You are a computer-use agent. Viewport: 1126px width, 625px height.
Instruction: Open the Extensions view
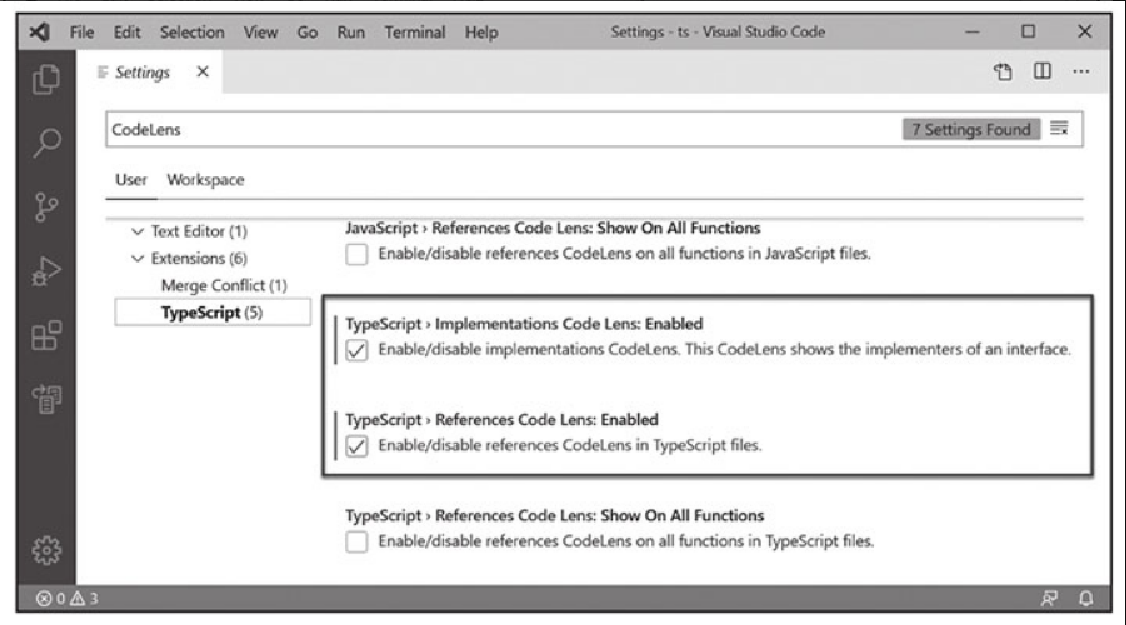point(47,335)
